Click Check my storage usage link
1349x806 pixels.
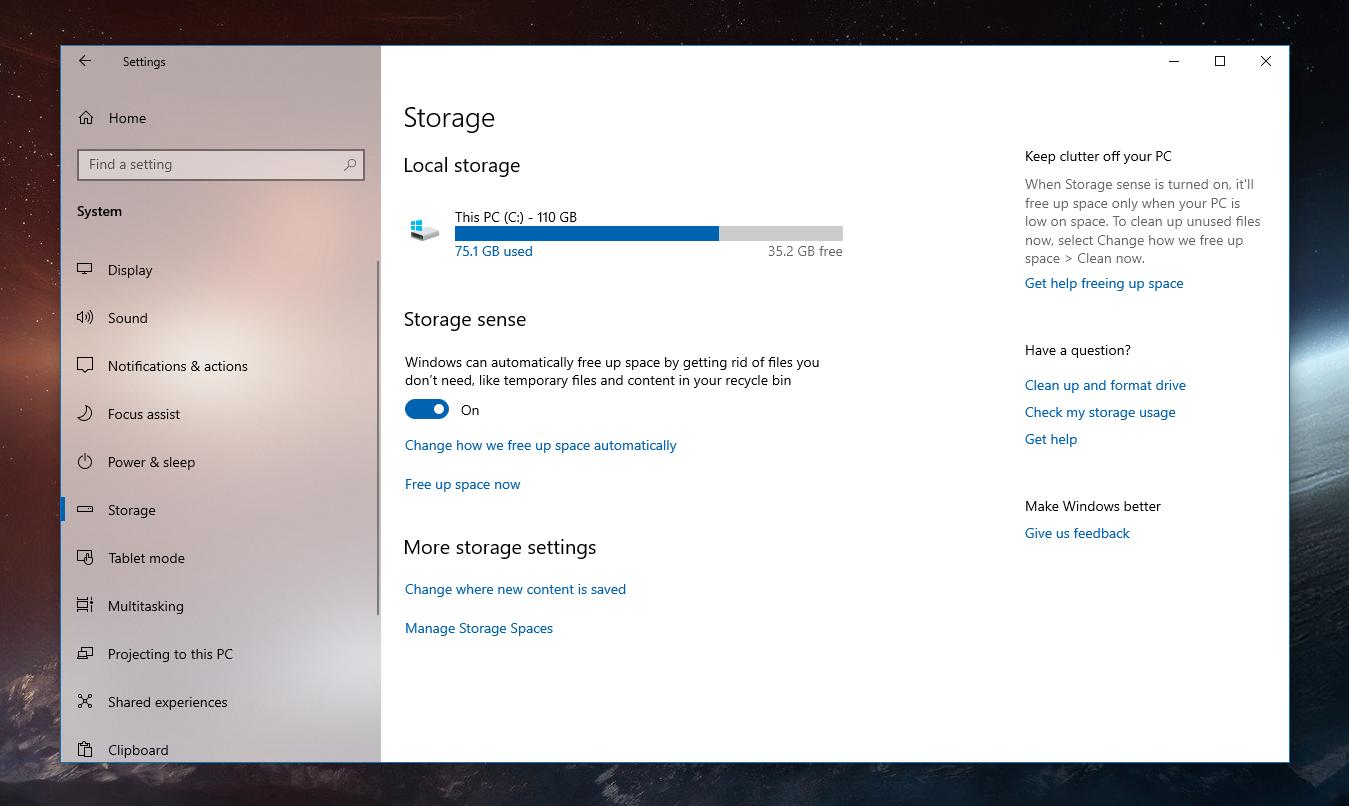[x=1100, y=412]
